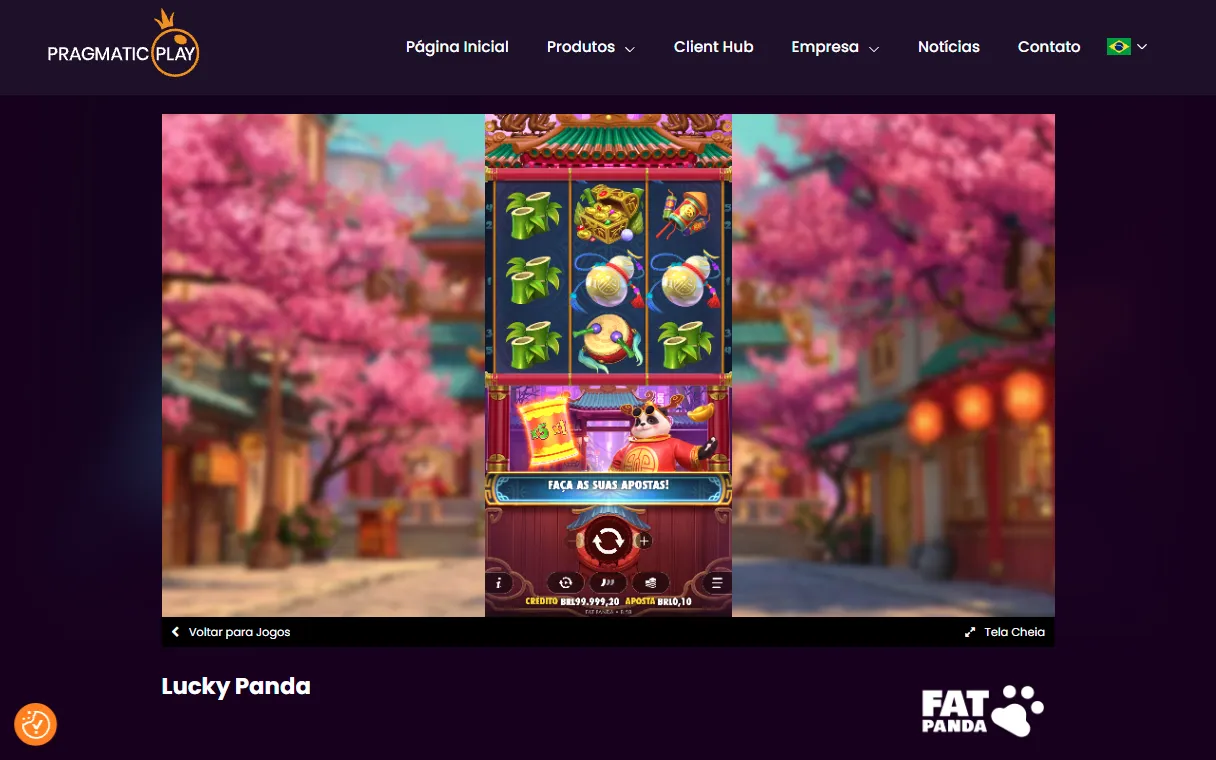Increase the bet with the plus control
The width and height of the screenshot is (1216, 760).
[644, 541]
